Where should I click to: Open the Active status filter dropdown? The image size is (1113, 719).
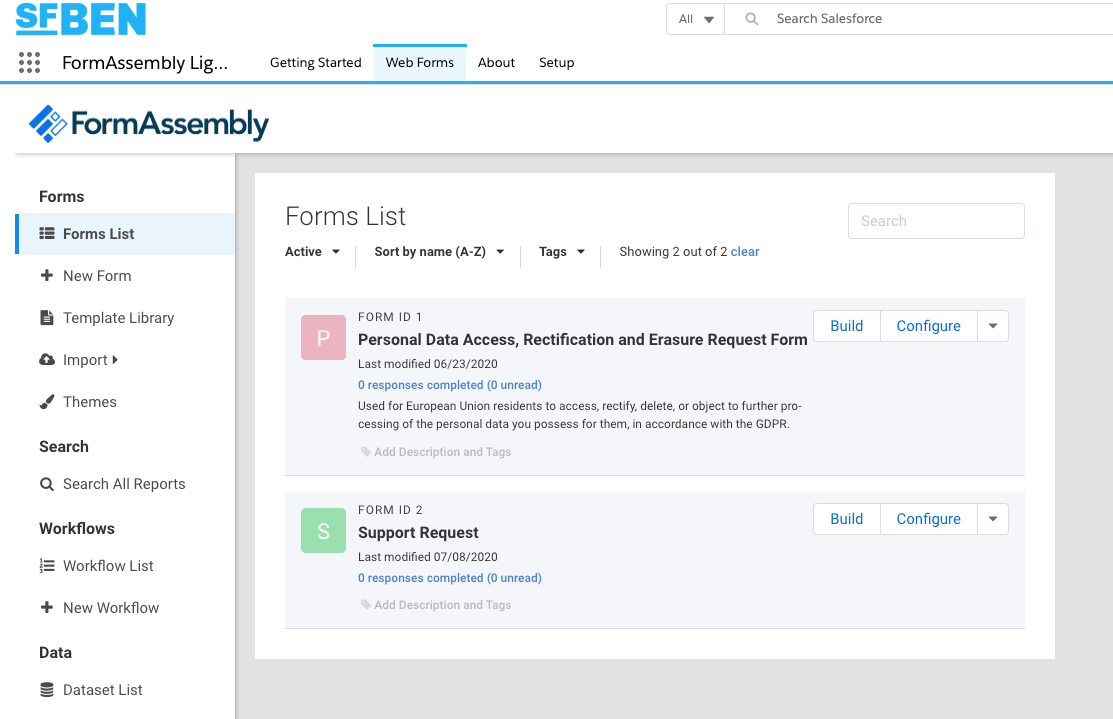(312, 252)
